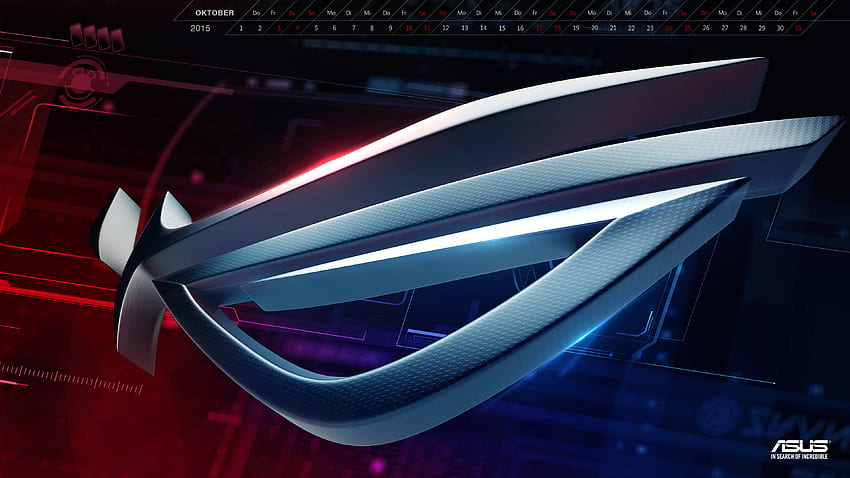
Task: Select red date 25 in the calendar
Action: click(687, 28)
